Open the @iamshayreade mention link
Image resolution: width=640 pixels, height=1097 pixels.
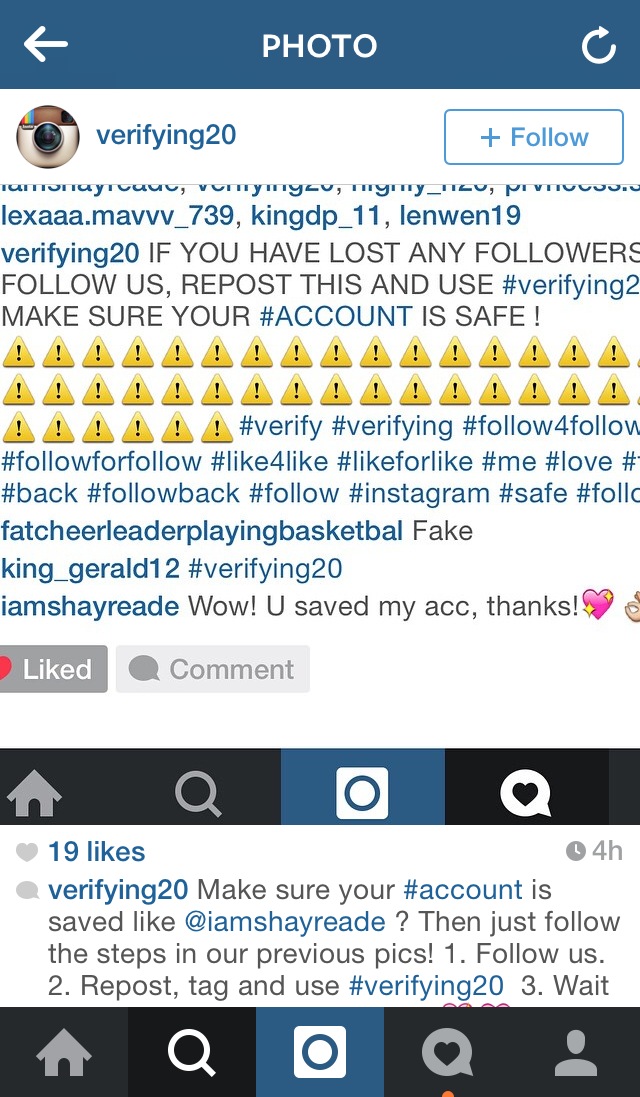coord(285,921)
